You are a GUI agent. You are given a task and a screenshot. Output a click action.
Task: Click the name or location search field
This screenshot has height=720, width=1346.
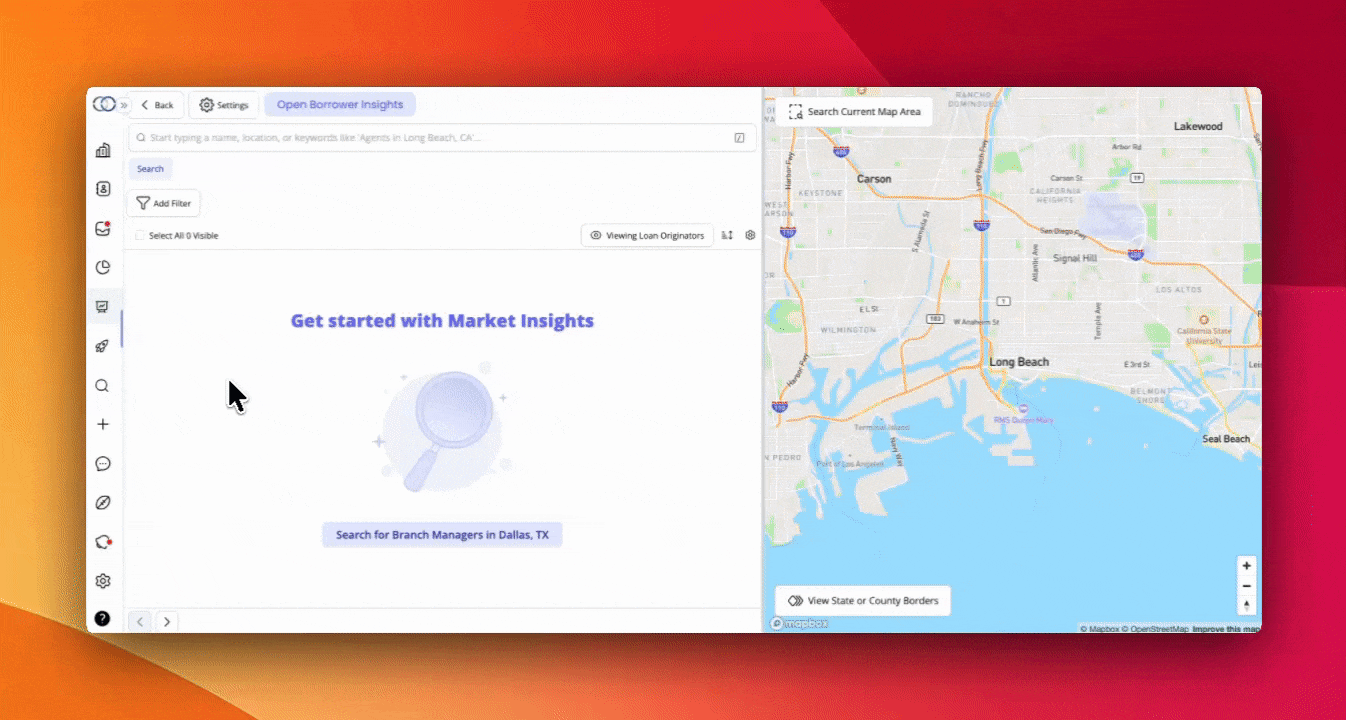click(440, 138)
